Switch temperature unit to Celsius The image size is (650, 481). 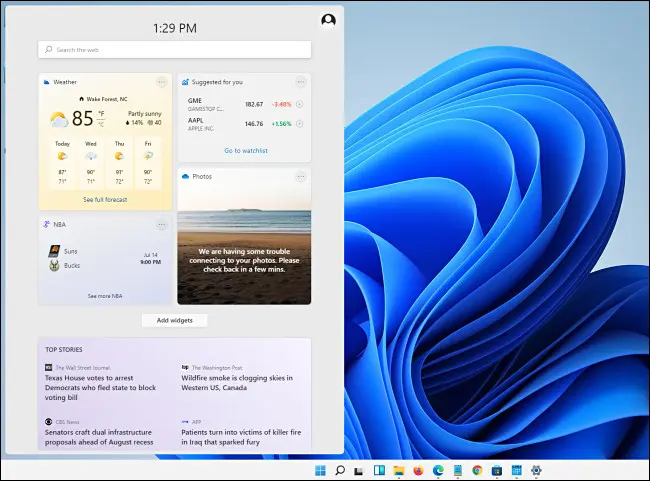pyautogui.click(x=103, y=125)
